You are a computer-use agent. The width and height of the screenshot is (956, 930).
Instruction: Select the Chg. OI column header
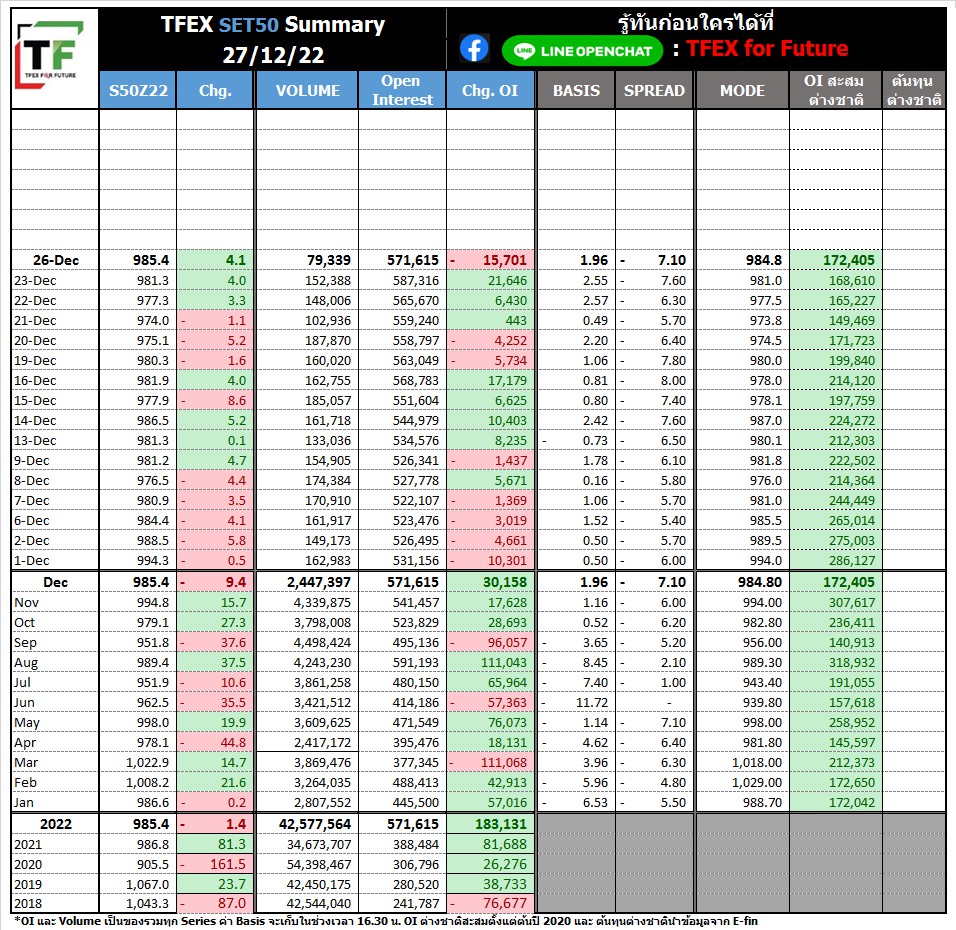490,90
